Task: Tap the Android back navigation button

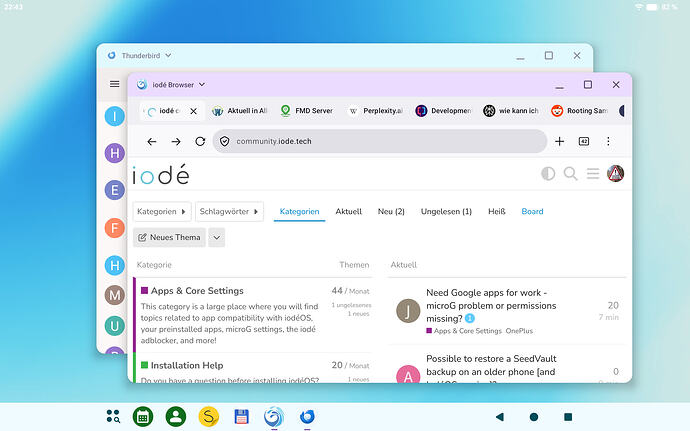Action: [x=499, y=416]
